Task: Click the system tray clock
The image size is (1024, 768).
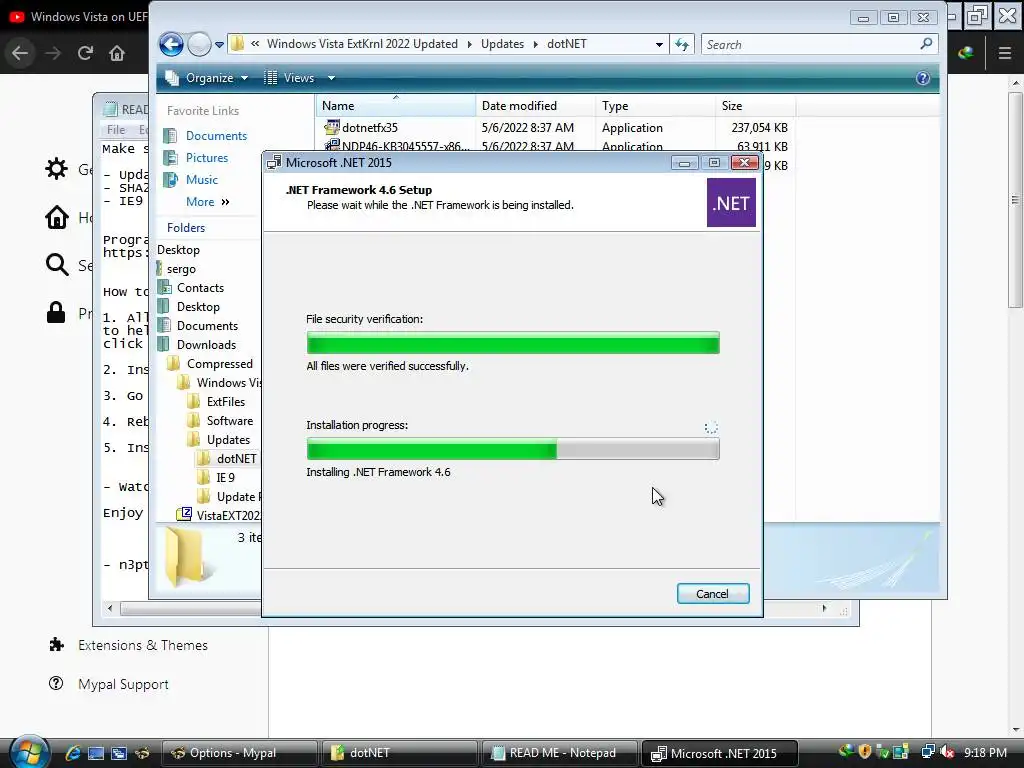Action: 985,753
